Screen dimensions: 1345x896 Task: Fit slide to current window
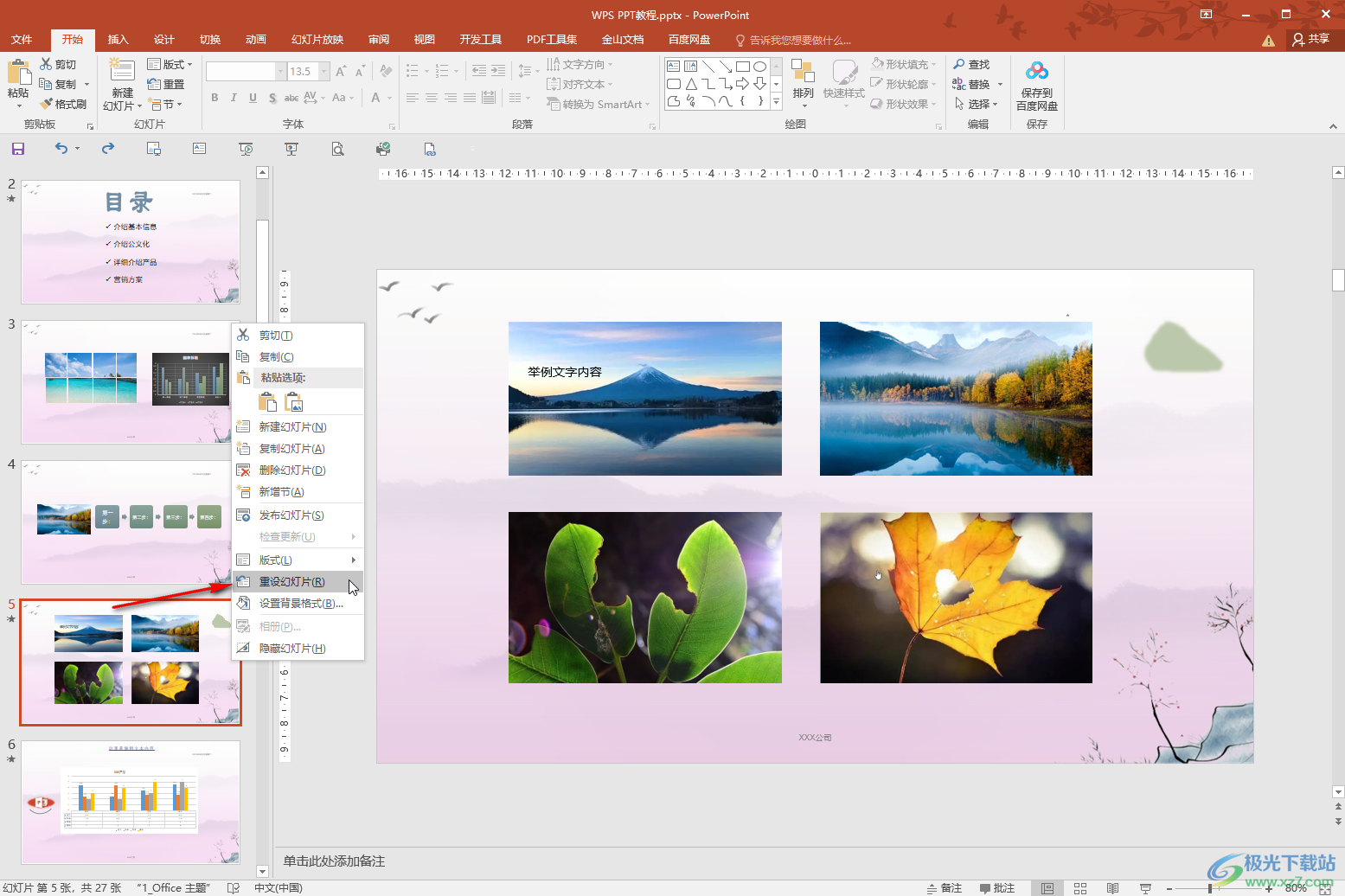(x=1325, y=888)
